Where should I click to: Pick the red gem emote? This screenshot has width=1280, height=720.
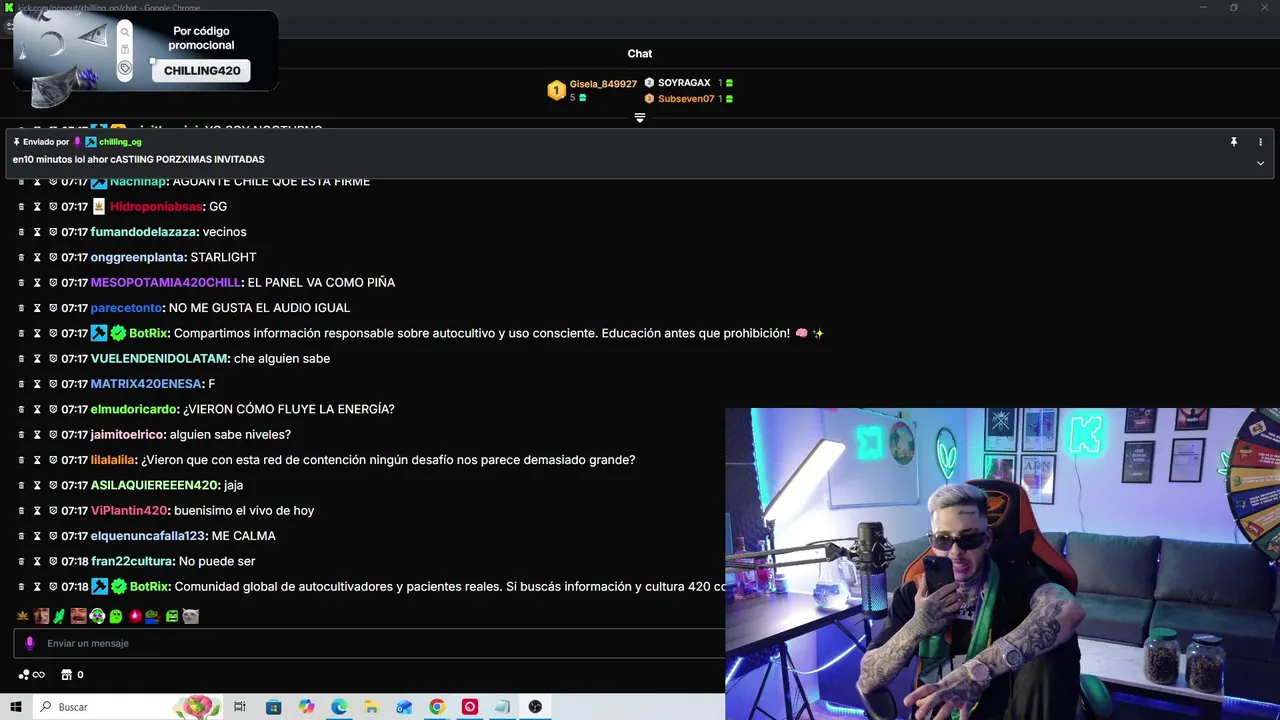coord(134,616)
